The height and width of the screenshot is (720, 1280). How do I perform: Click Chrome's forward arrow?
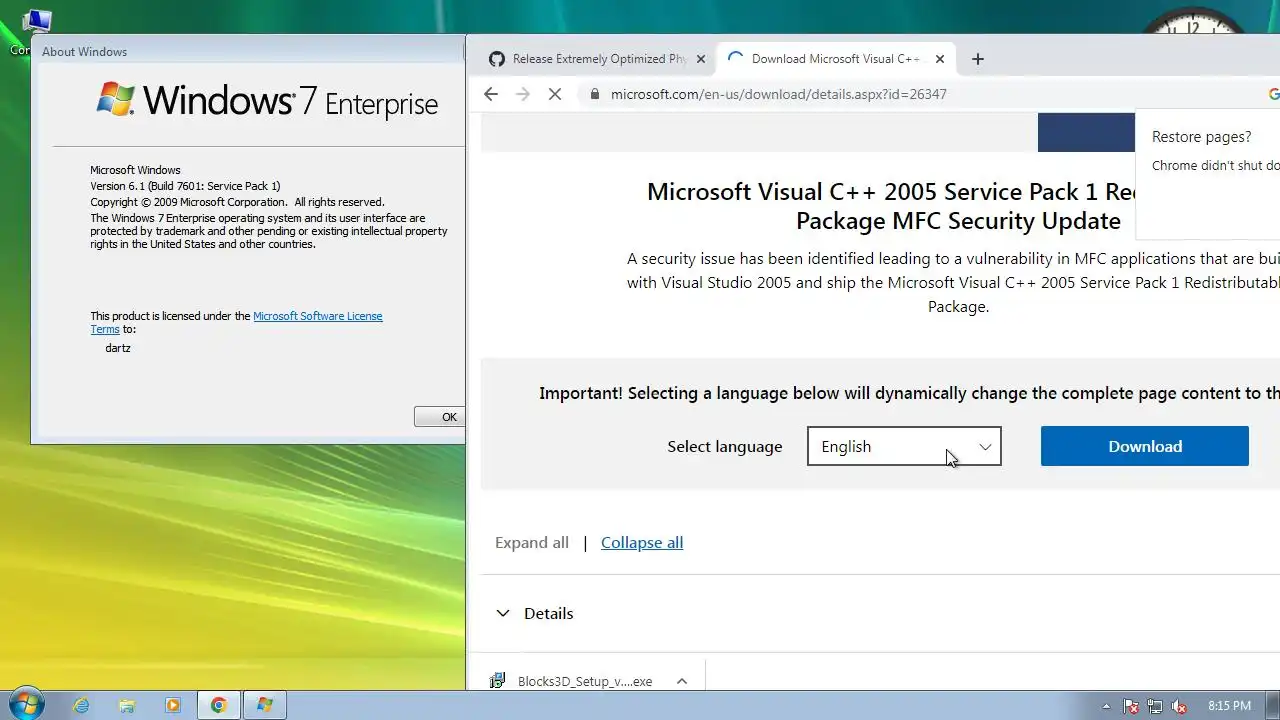coord(522,94)
